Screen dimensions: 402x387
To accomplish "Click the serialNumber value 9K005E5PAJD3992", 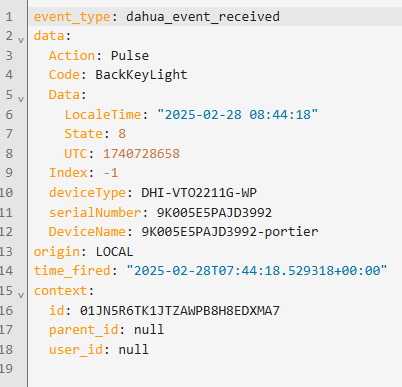I will [214, 212].
